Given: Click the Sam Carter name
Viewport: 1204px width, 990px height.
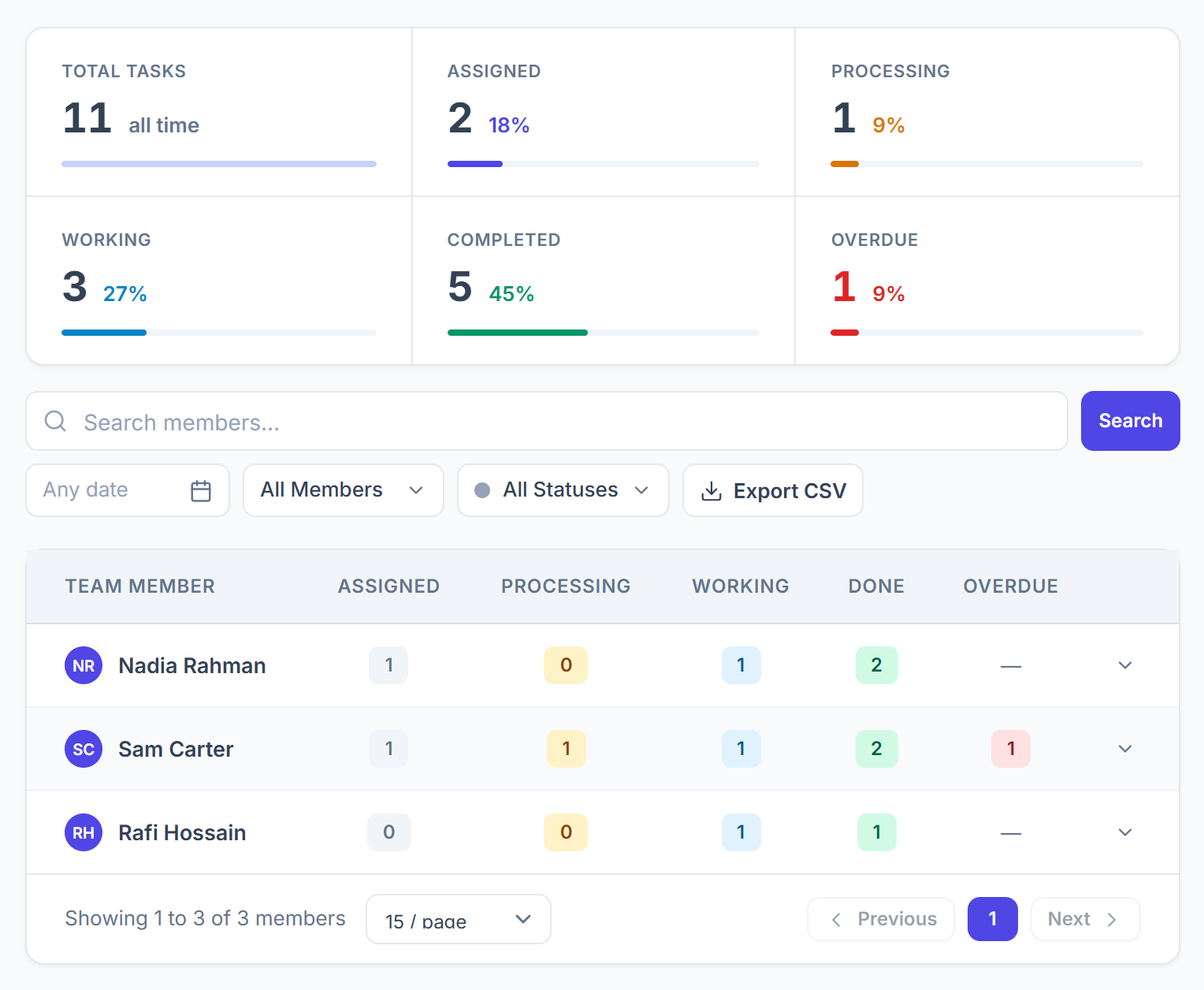Looking at the screenshot, I should (176, 750).
